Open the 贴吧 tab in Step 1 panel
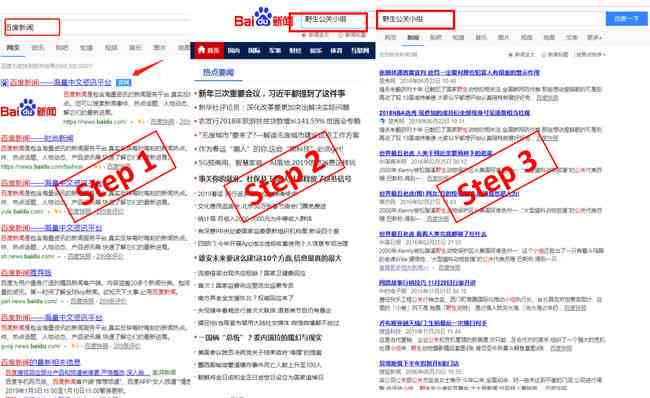 click(62, 47)
